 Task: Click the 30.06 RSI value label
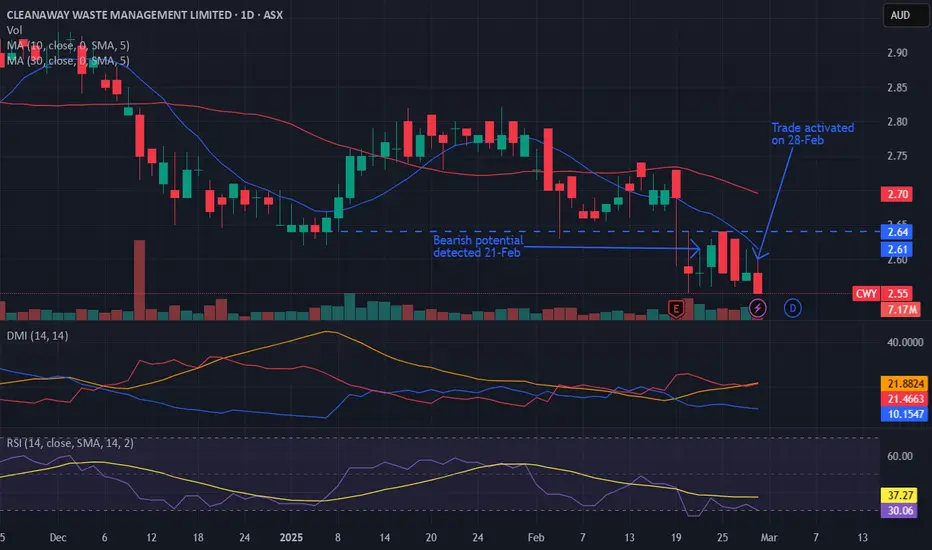(x=900, y=511)
